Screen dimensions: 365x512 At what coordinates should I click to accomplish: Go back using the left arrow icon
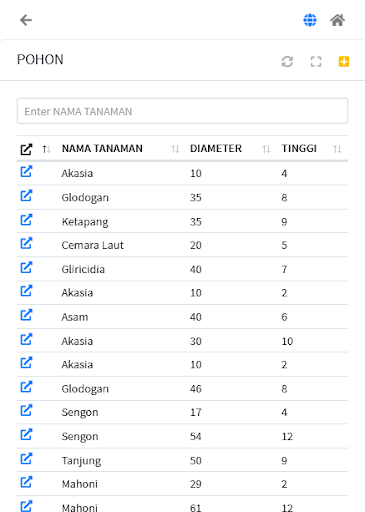tap(26, 20)
